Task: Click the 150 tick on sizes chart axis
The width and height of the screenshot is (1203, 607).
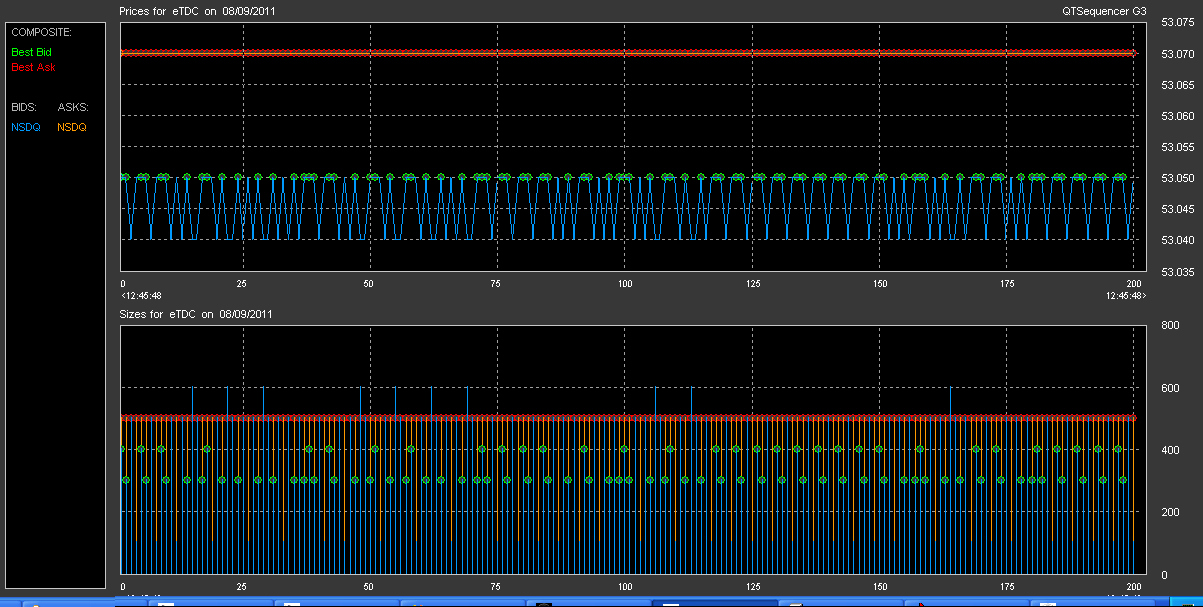Action: 880,587
